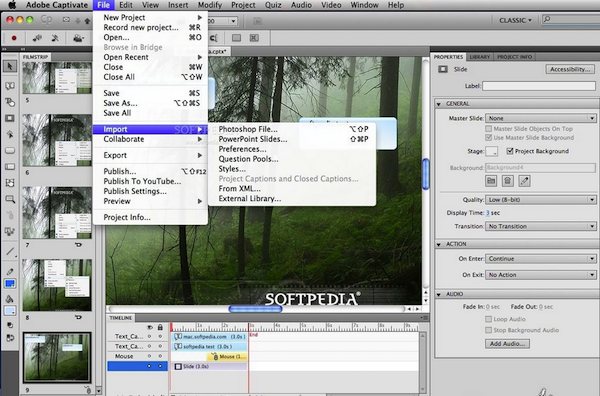The height and width of the screenshot is (396, 600).
Task: Select the button object tool
Action: [x=10, y=150]
